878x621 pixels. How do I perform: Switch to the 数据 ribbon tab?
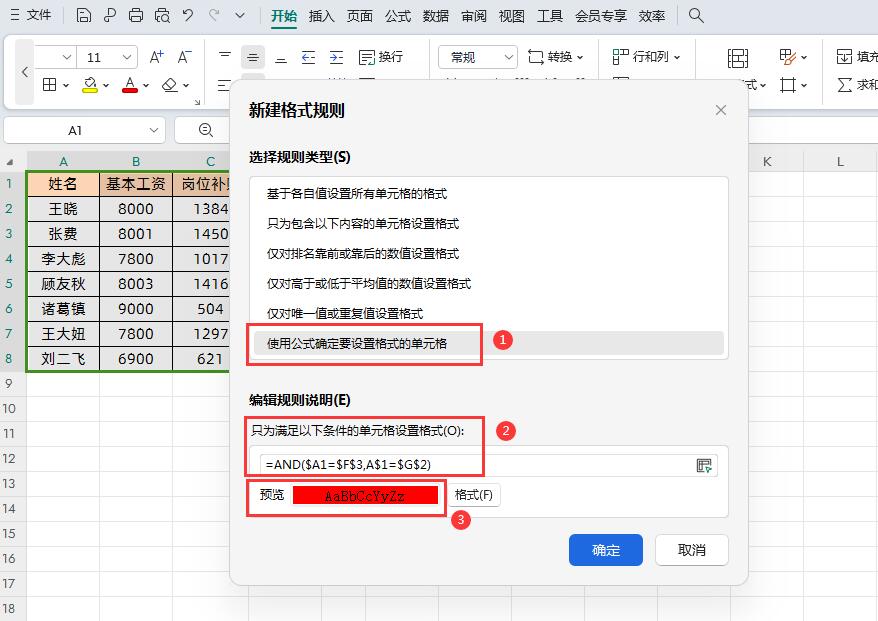(436, 16)
